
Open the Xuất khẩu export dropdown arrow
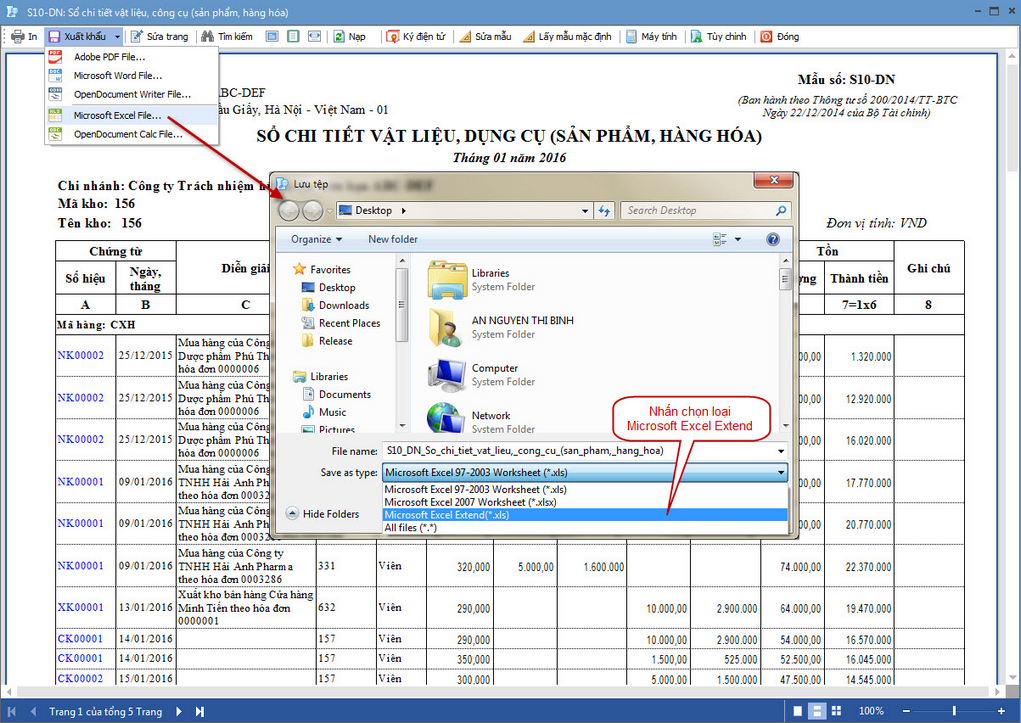(117, 37)
